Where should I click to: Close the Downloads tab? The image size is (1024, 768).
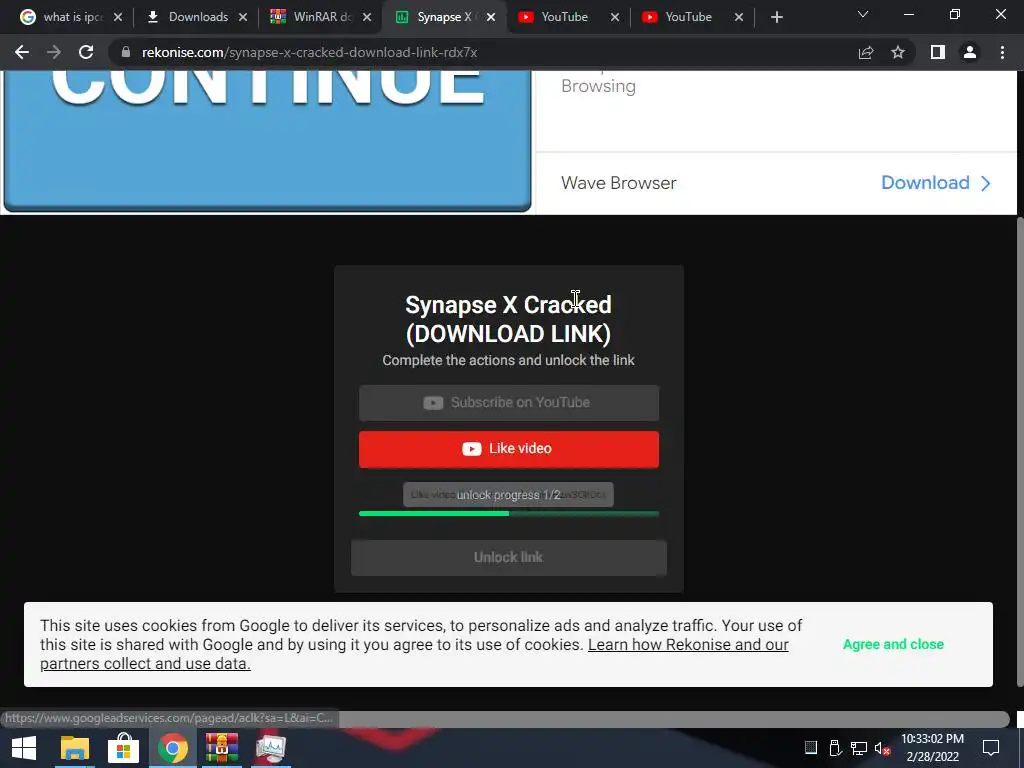[243, 17]
